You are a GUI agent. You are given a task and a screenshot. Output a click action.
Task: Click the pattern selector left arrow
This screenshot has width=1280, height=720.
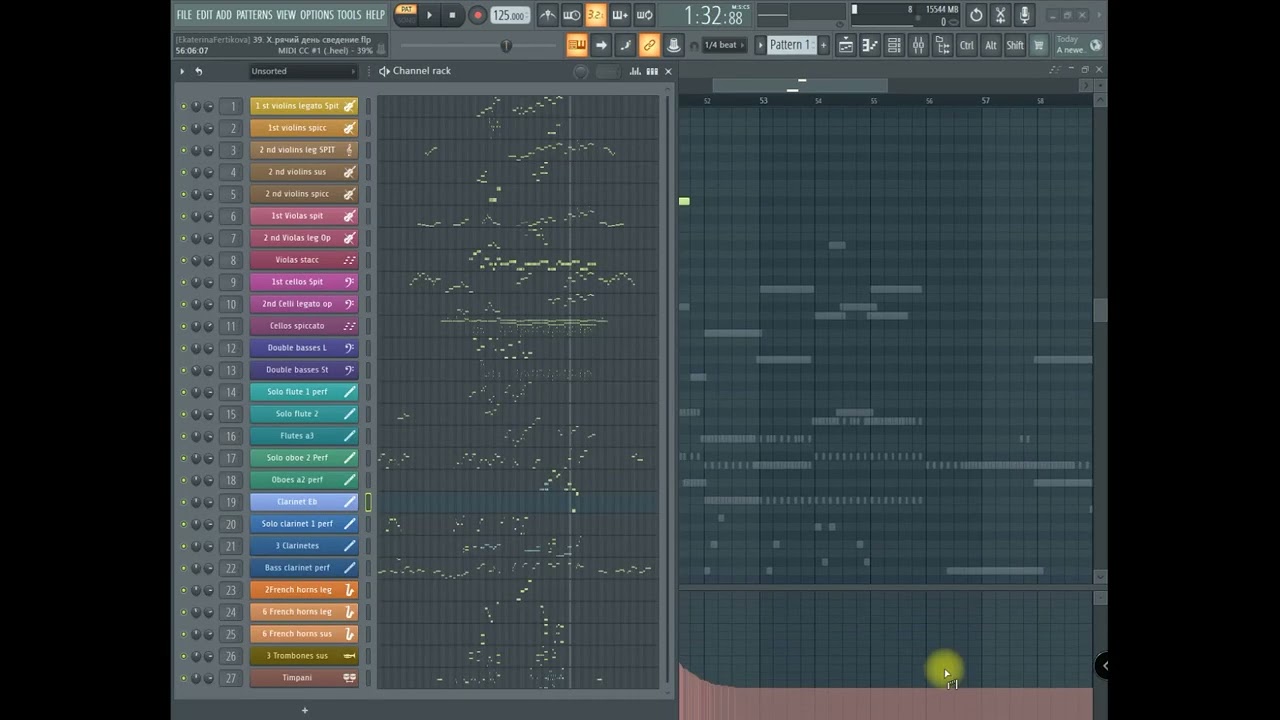click(760, 45)
